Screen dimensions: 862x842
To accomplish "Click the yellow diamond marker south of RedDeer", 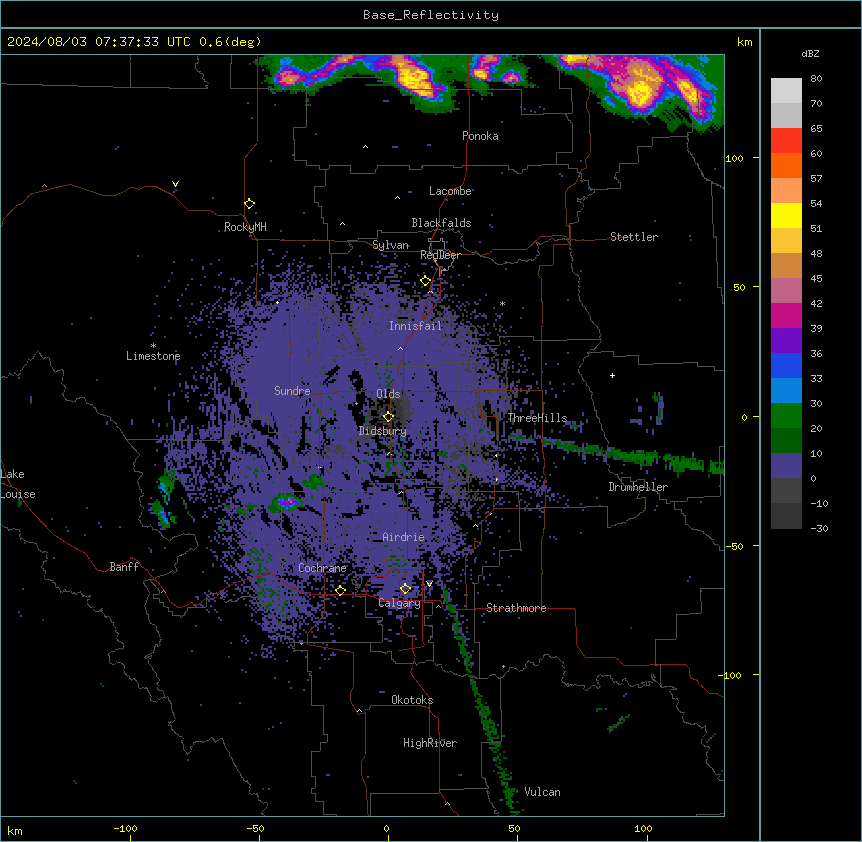I will point(425,281).
